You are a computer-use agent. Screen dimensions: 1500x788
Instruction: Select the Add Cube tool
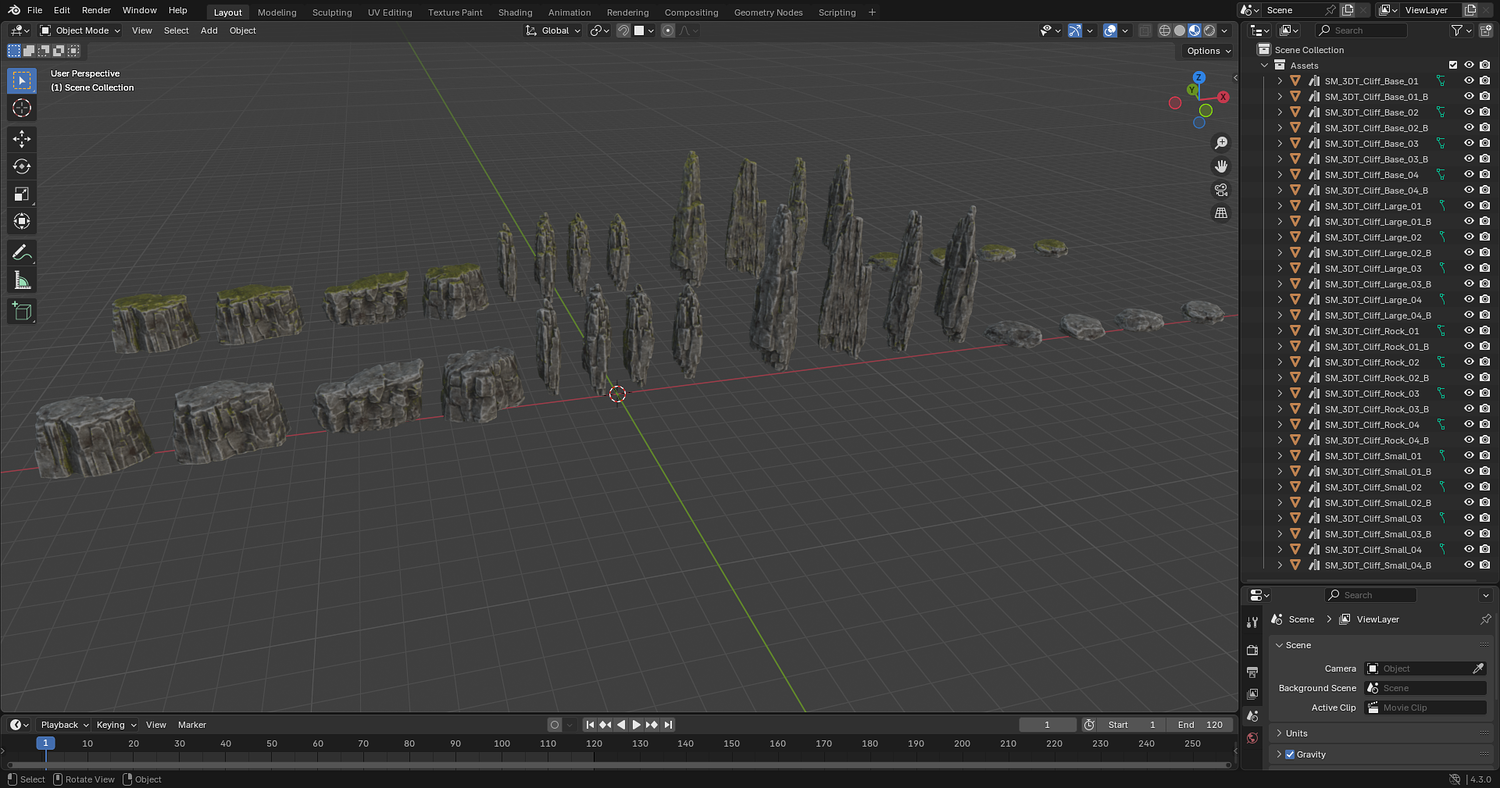[21, 312]
